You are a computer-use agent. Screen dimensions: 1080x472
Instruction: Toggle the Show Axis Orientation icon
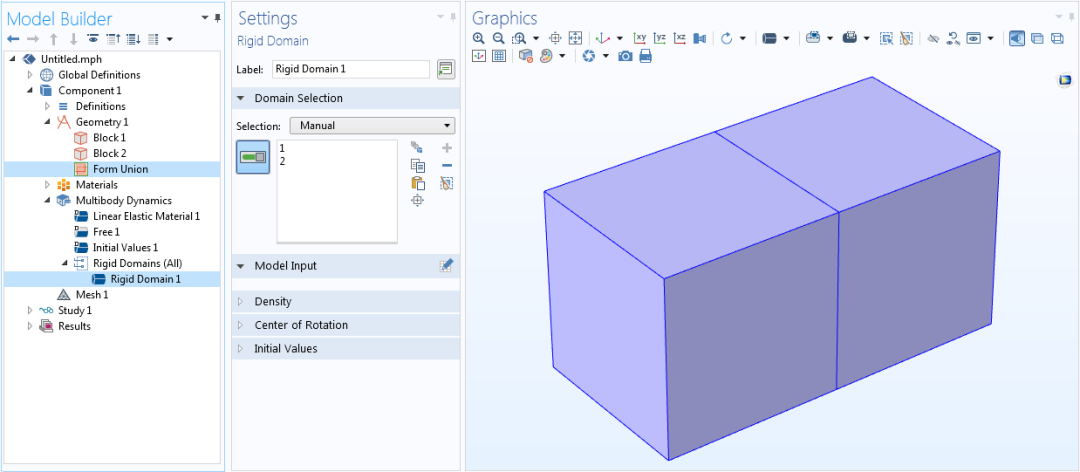479,56
